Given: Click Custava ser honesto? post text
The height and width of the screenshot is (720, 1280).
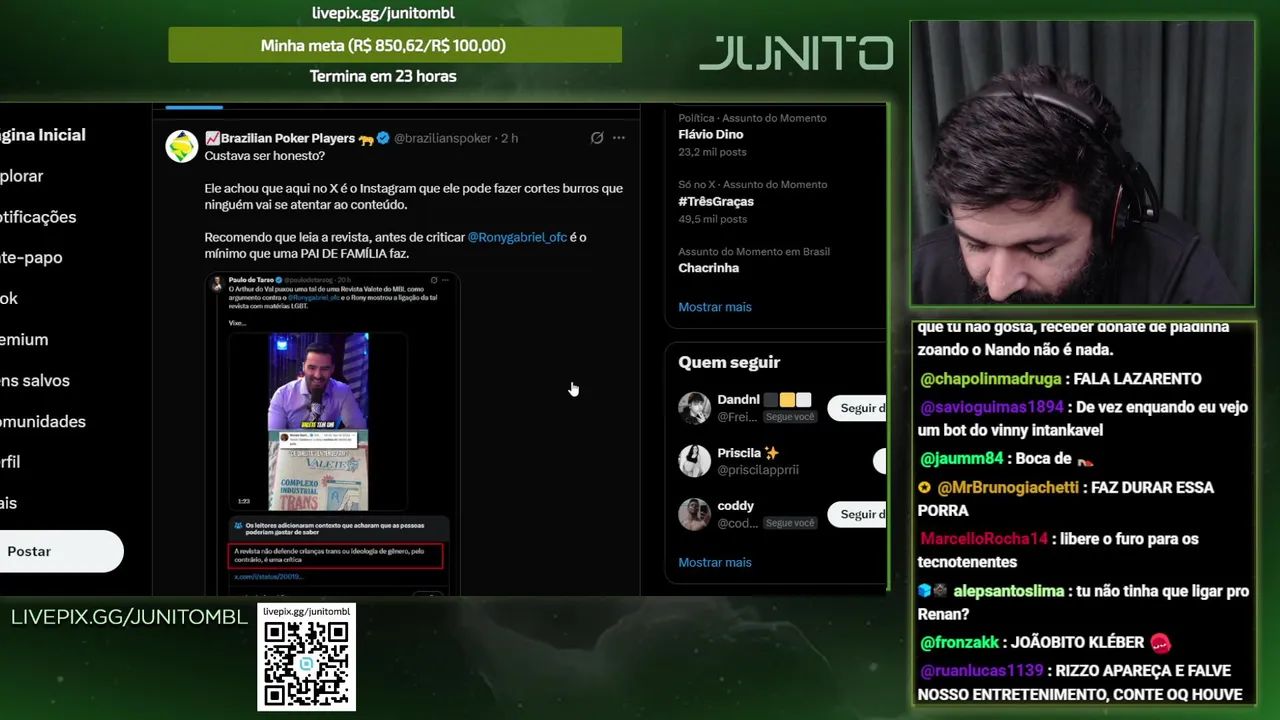Looking at the screenshot, I should point(265,156).
